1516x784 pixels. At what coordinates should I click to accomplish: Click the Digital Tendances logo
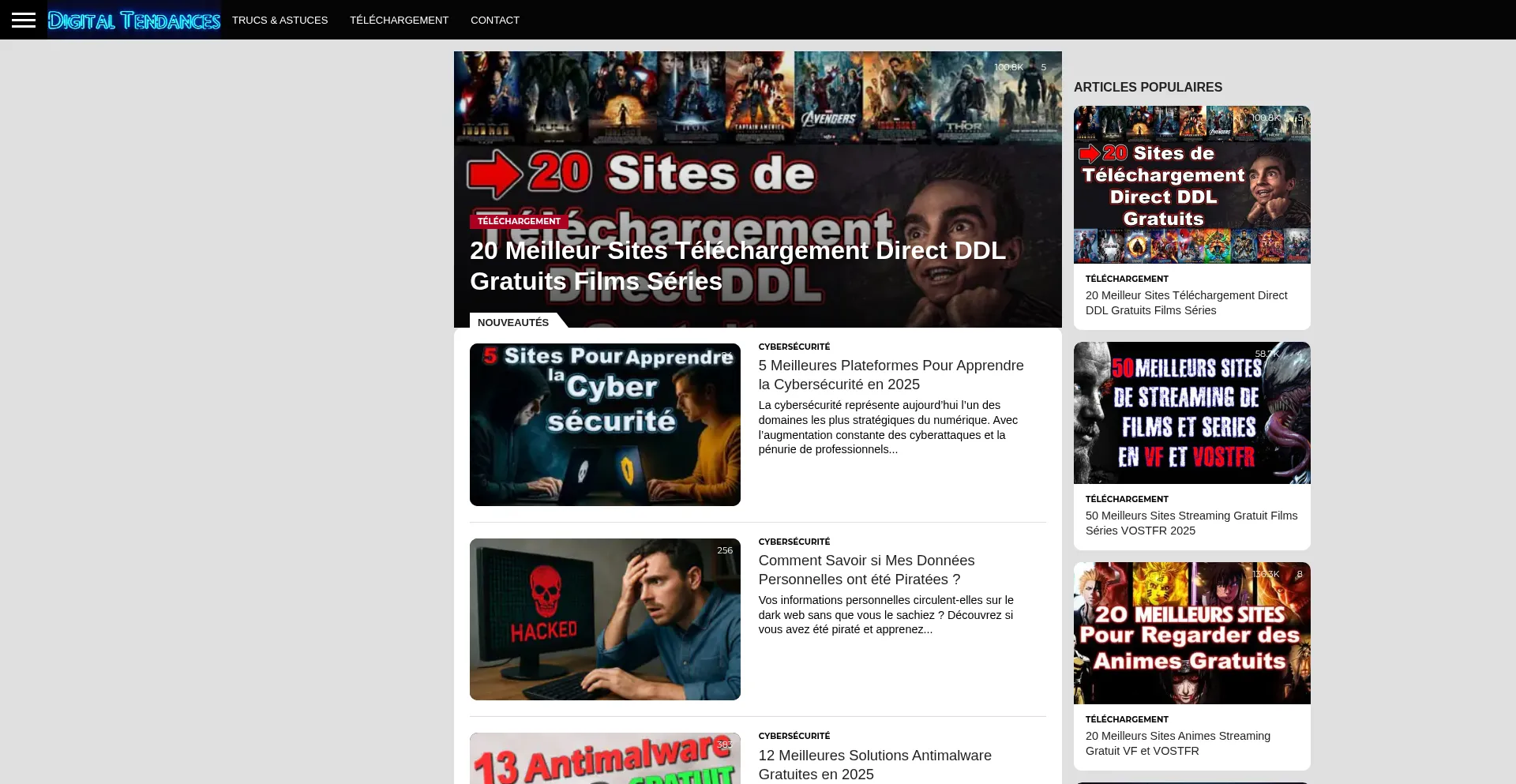(x=134, y=21)
